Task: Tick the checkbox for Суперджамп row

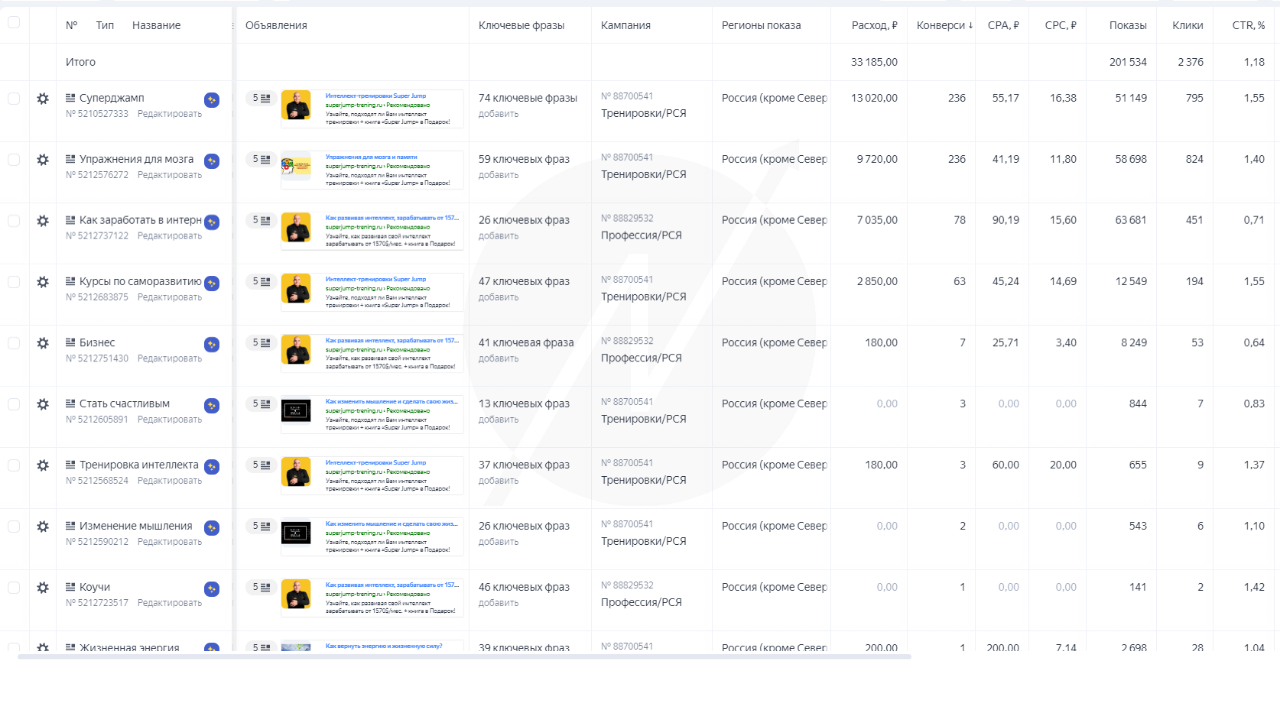Action: 14,99
